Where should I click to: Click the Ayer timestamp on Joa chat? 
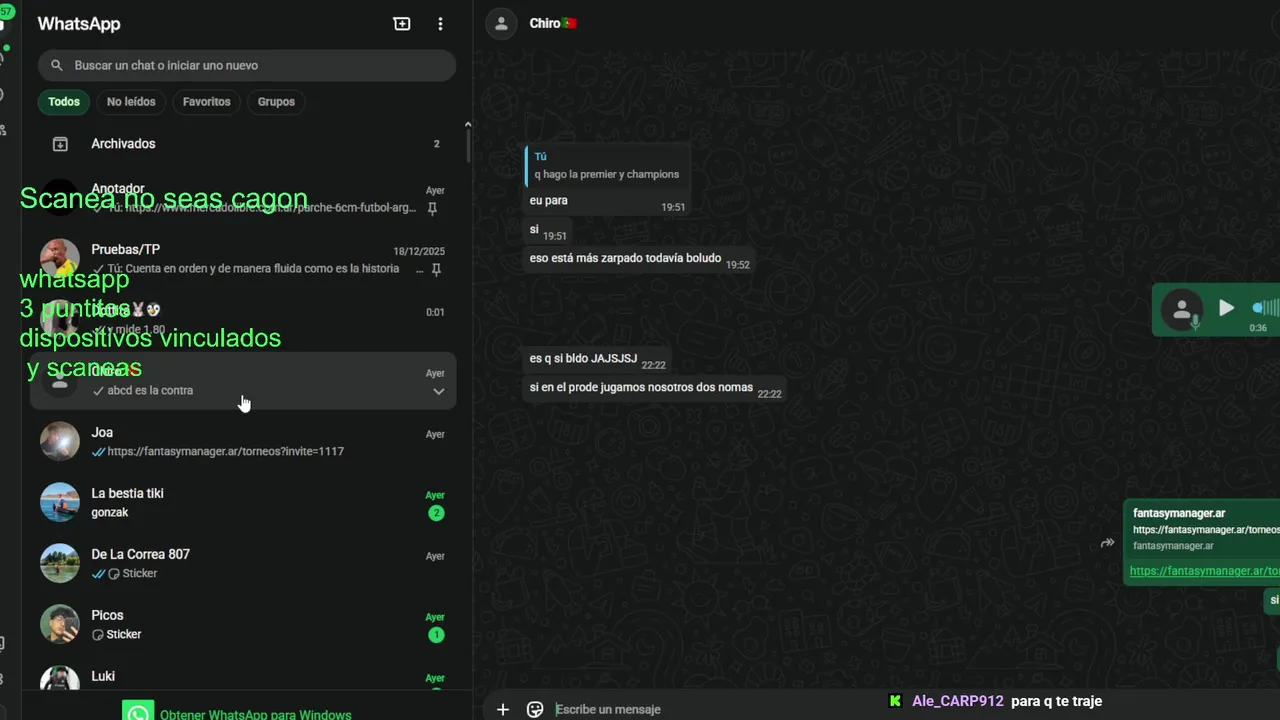pyautogui.click(x=435, y=435)
